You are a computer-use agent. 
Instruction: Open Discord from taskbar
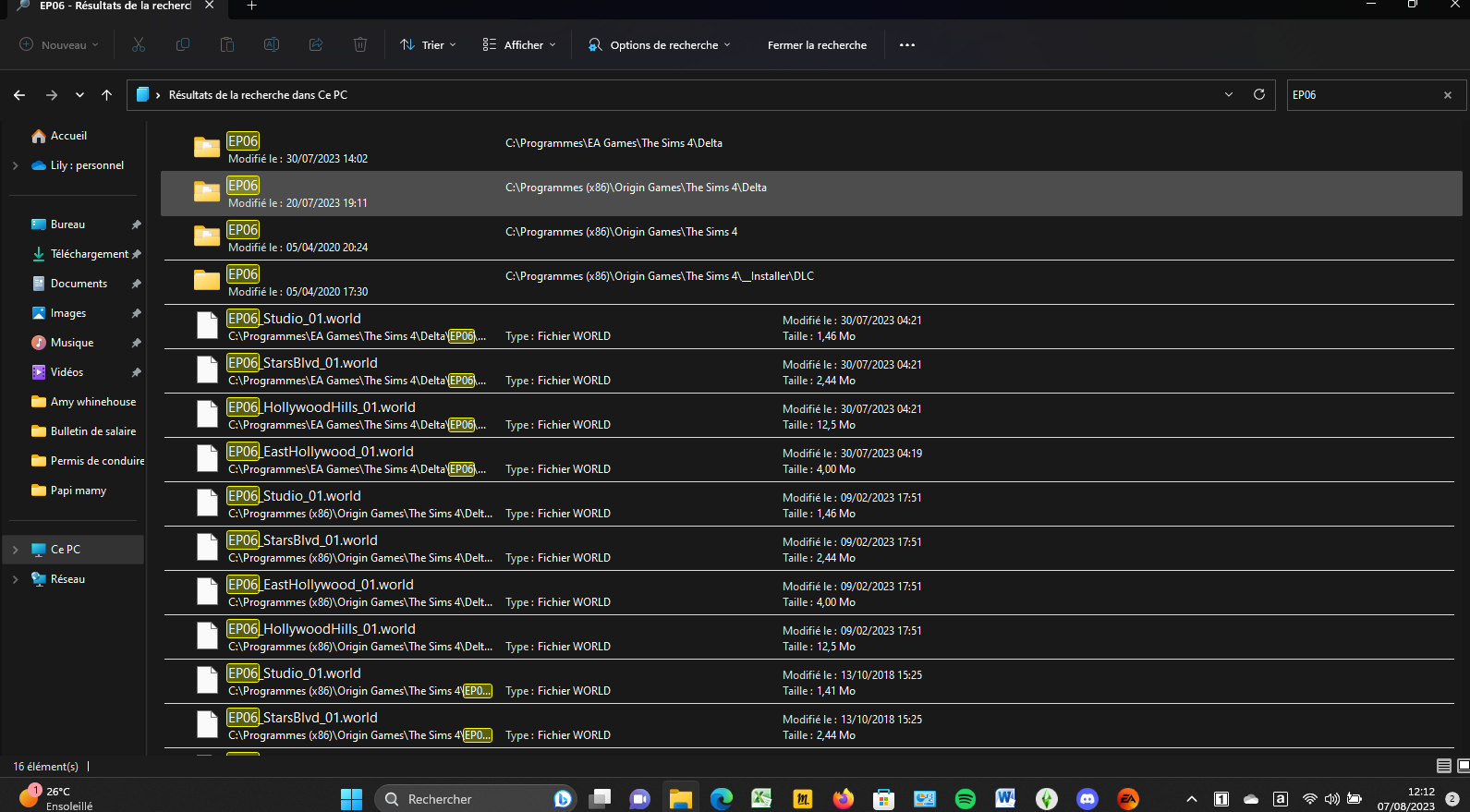pyautogui.click(x=1087, y=799)
